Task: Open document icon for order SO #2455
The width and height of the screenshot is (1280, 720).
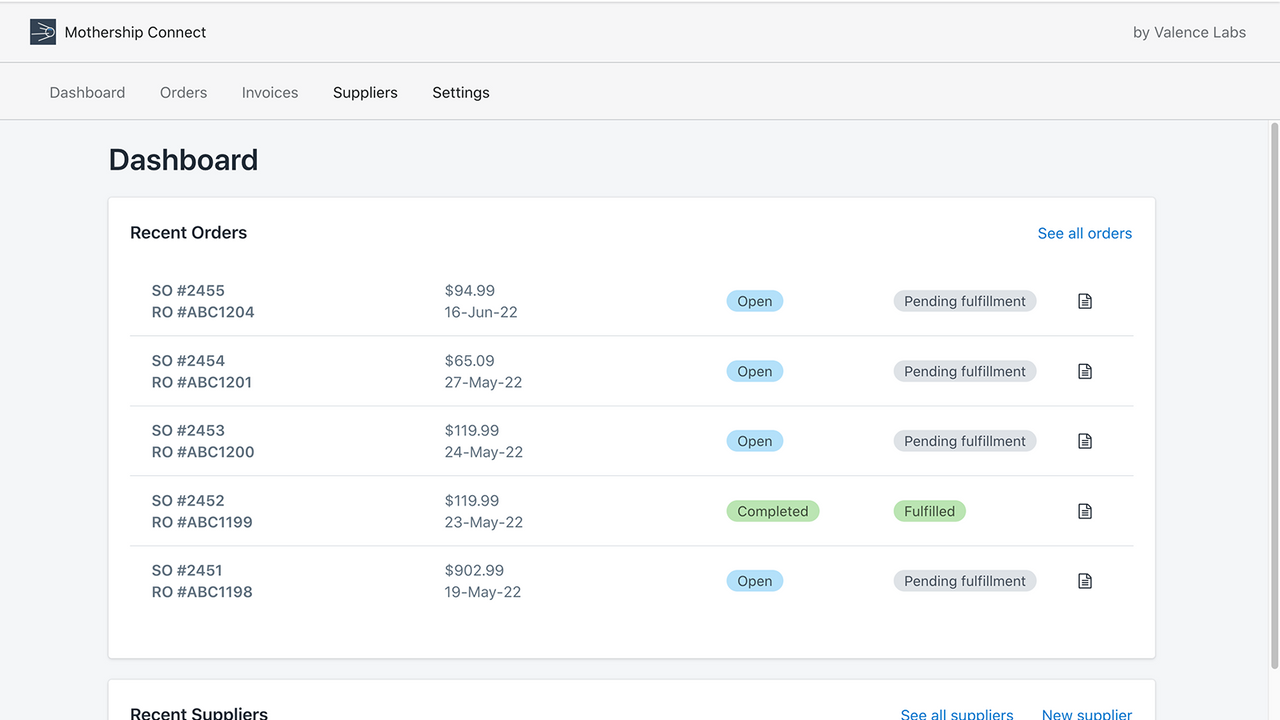Action: [1085, 301]
